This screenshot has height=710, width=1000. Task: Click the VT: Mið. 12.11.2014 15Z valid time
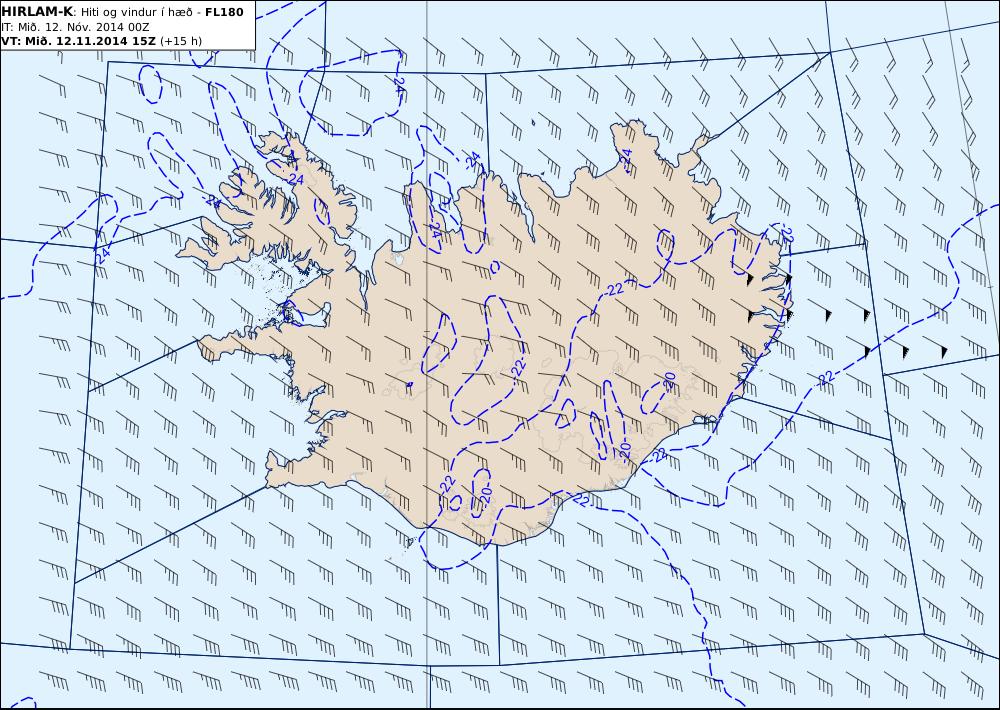(78, 41)
